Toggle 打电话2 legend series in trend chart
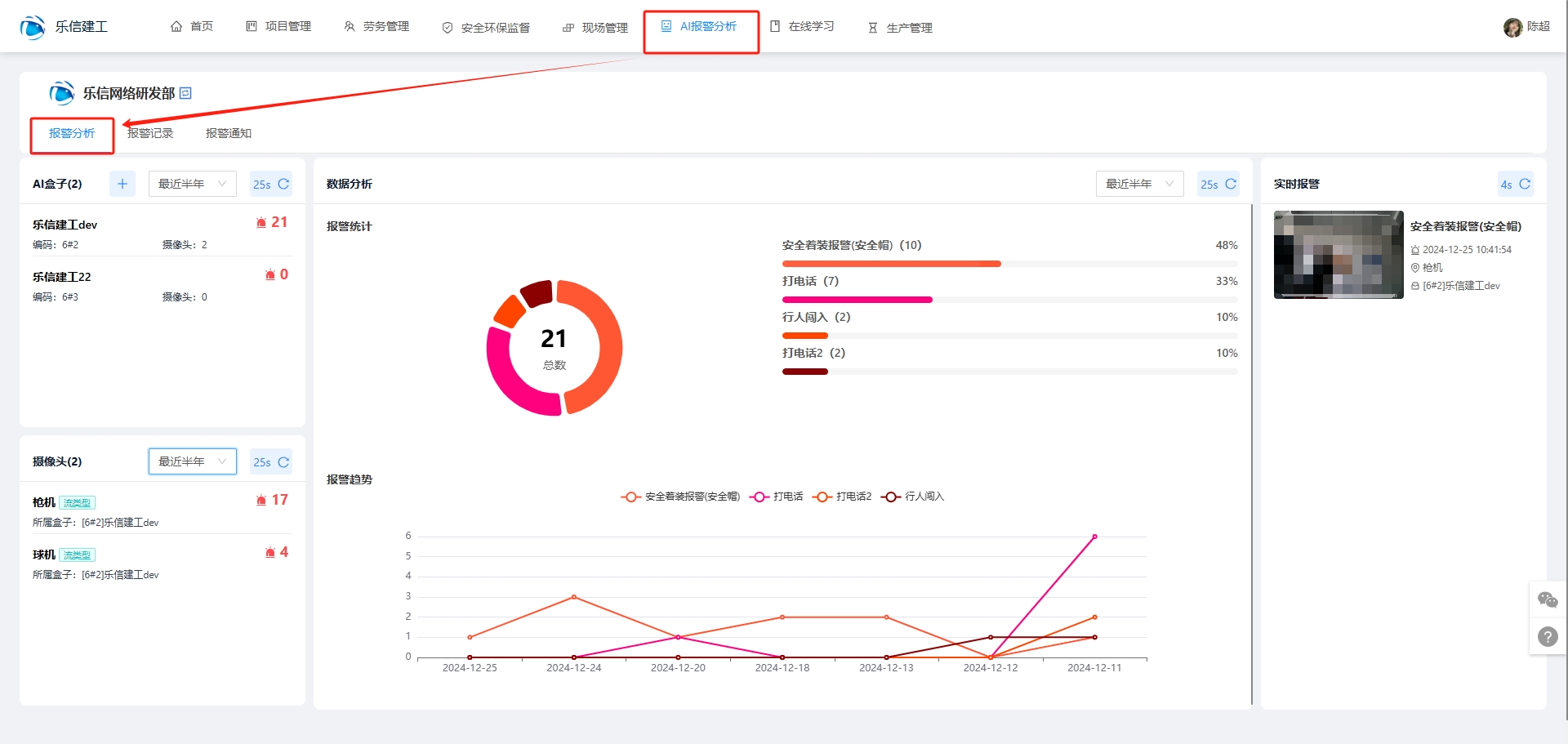Viewport: 1568px width, 744px height. [843, 497]
